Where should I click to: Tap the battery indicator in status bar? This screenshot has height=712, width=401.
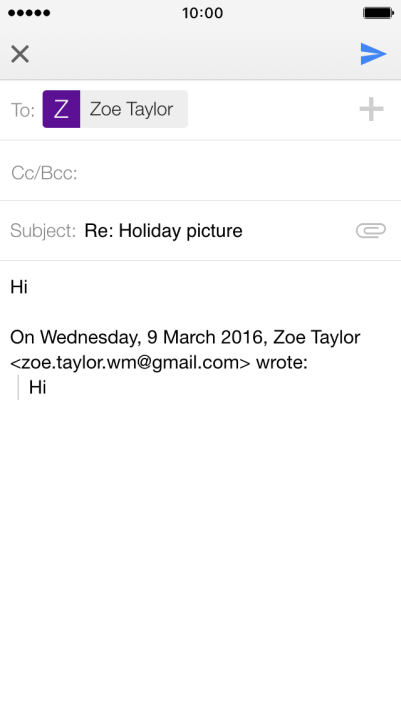point(378,13)
